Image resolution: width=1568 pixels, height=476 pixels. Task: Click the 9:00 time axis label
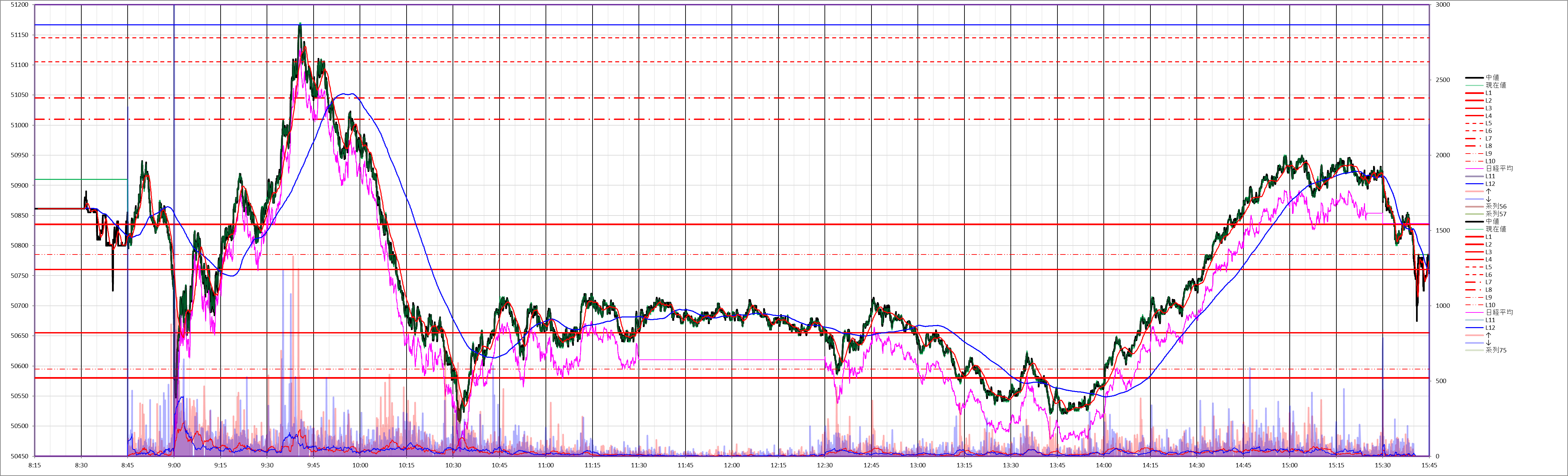click(x=174, y=466)
